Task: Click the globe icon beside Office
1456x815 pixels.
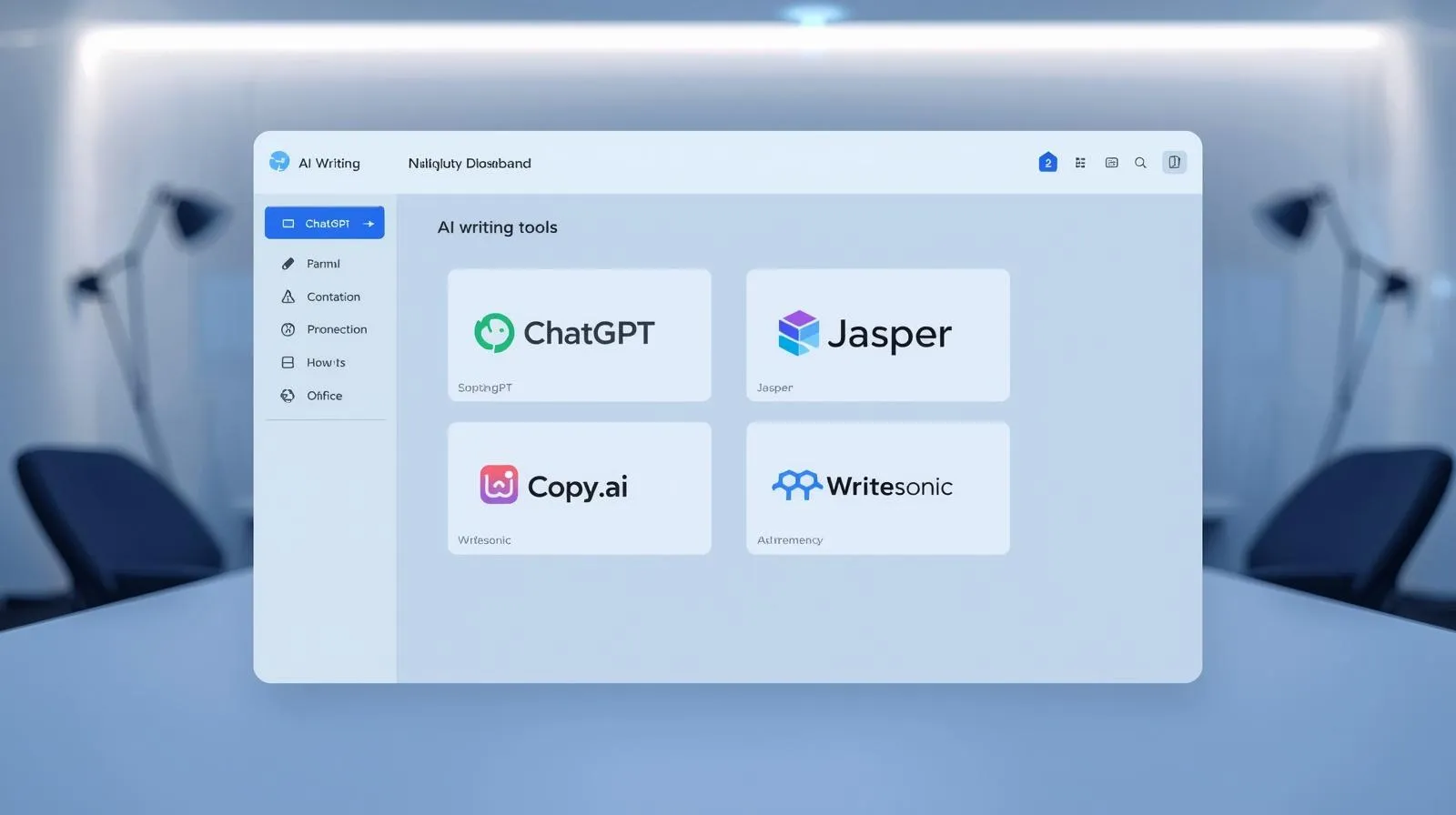Action: click(x=288, y=396)
